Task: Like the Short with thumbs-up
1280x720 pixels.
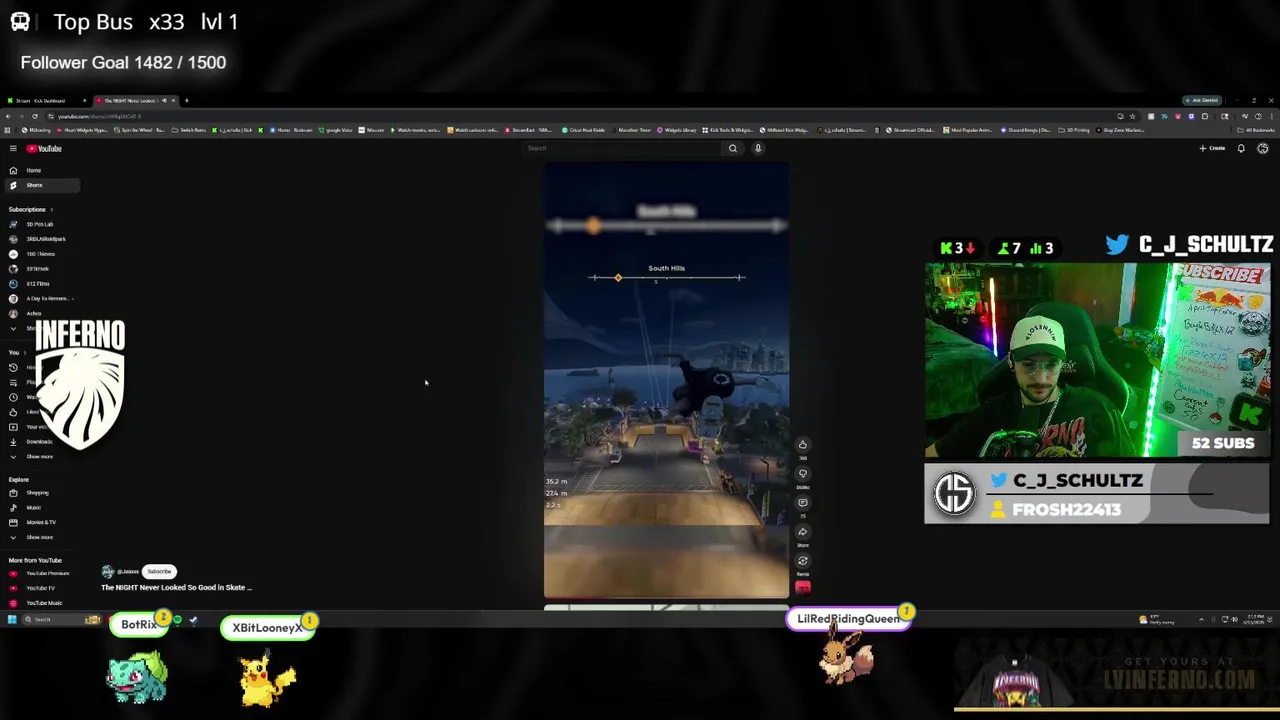Action: tap(802, 445)
